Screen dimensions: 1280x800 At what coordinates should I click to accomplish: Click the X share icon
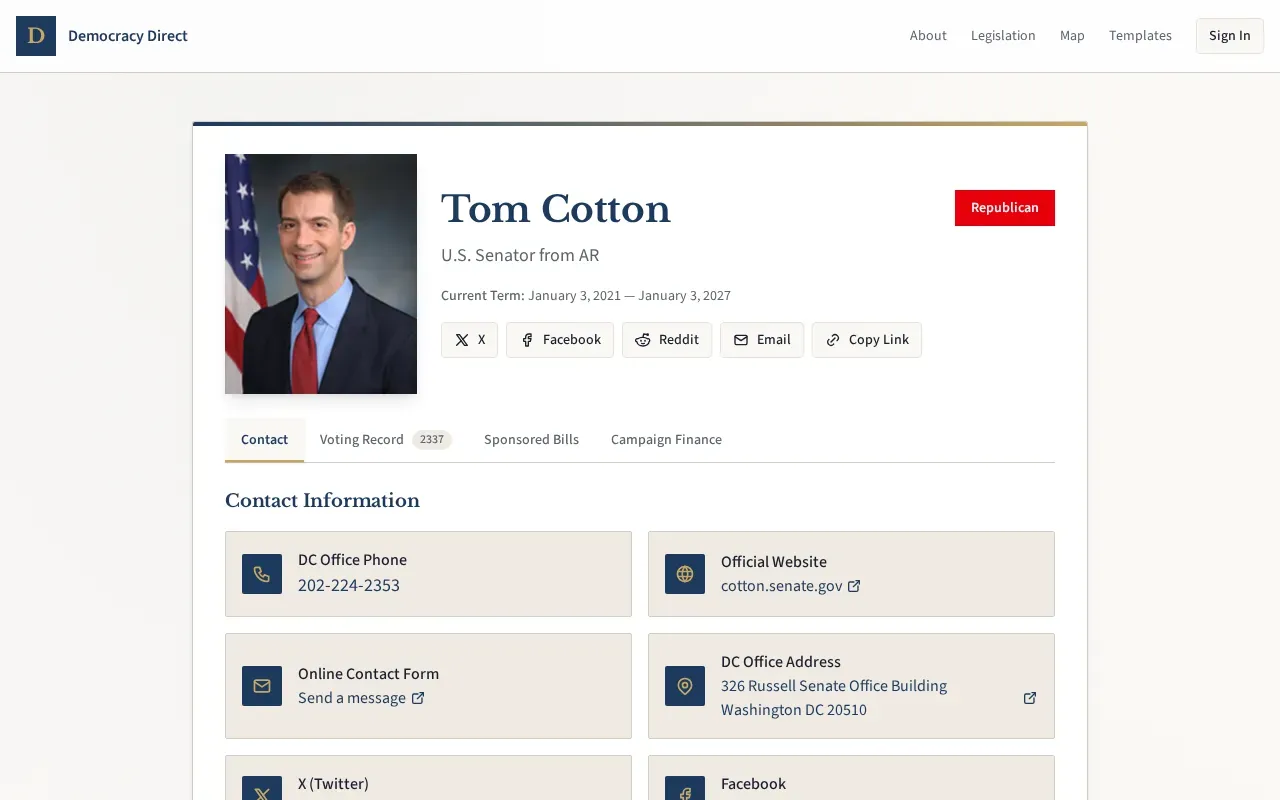tap(459, 340)
